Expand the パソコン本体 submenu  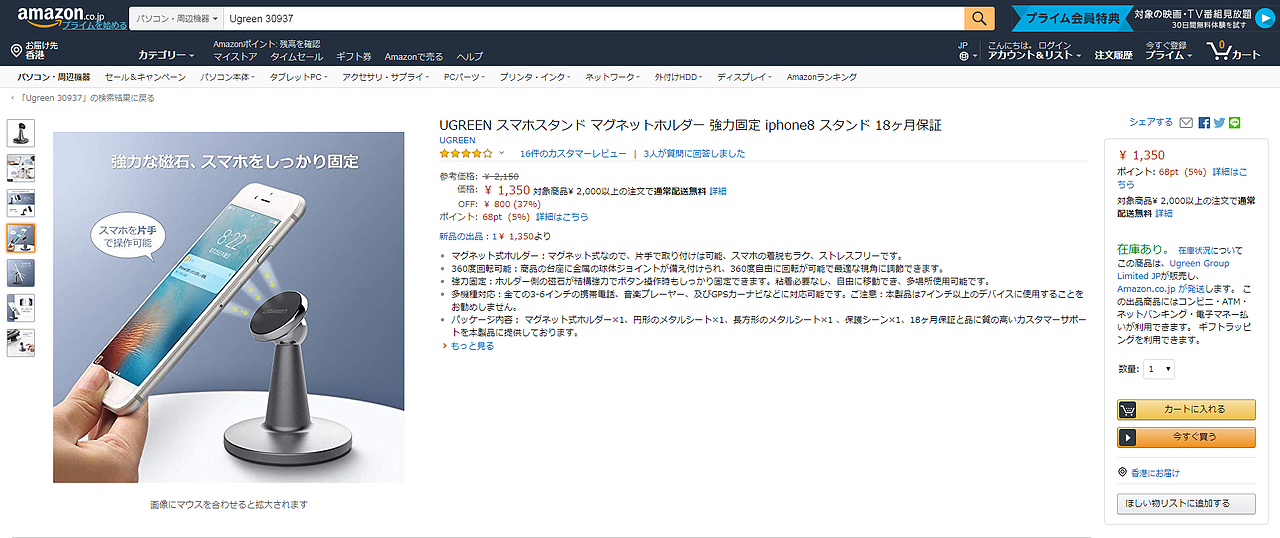(226, 77)
